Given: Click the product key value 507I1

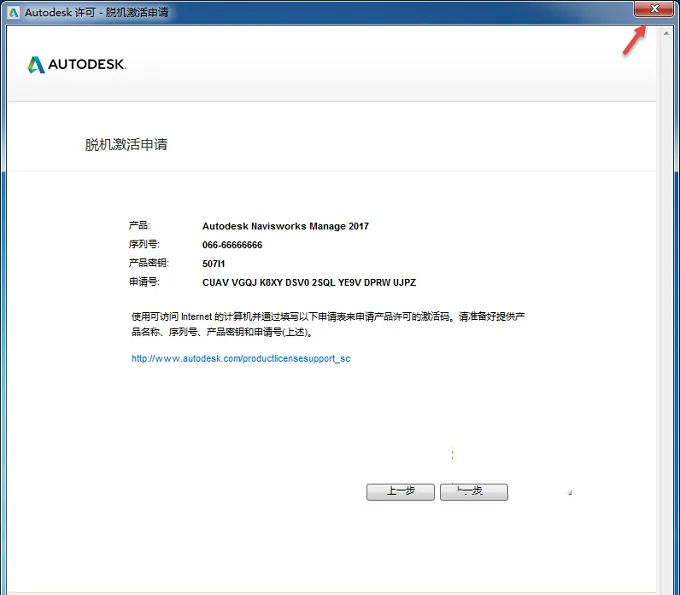Looking at the screenshot, I should point(213,264).
